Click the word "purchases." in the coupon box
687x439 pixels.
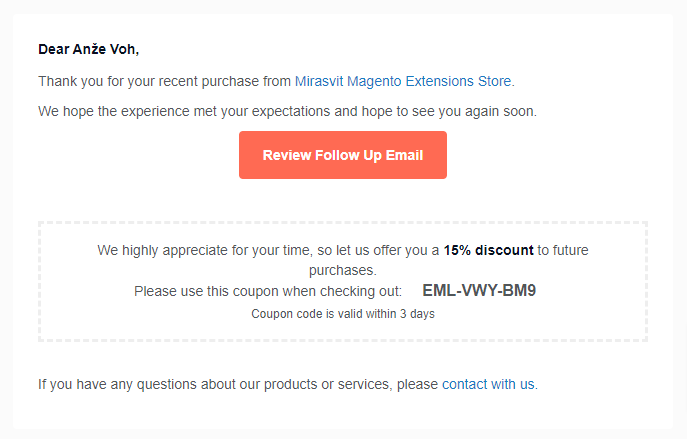click(342, 270)
